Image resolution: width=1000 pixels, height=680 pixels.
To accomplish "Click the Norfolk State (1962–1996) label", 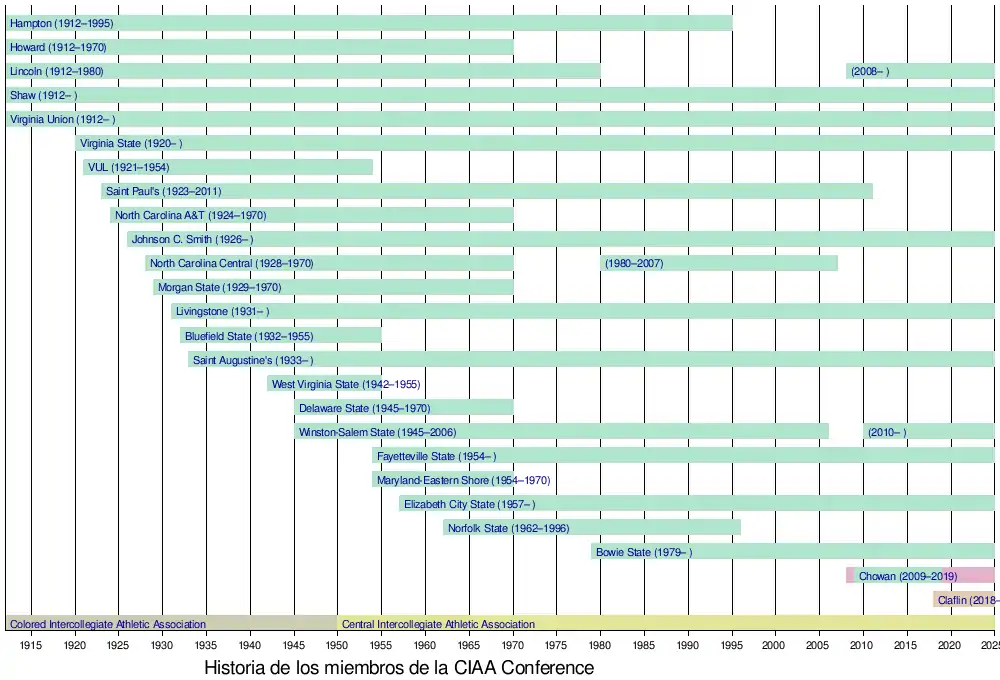I will 508,528.
